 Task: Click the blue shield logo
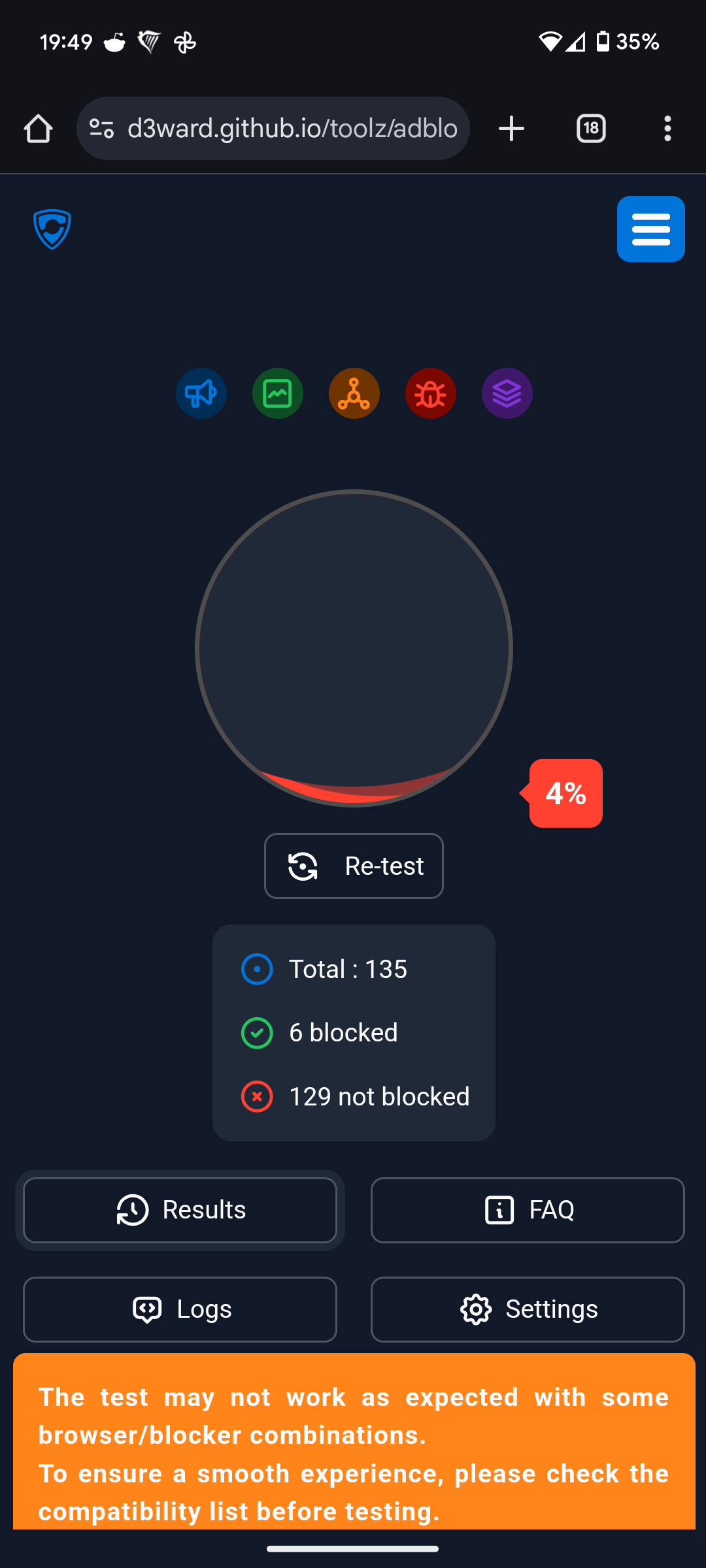52,229
